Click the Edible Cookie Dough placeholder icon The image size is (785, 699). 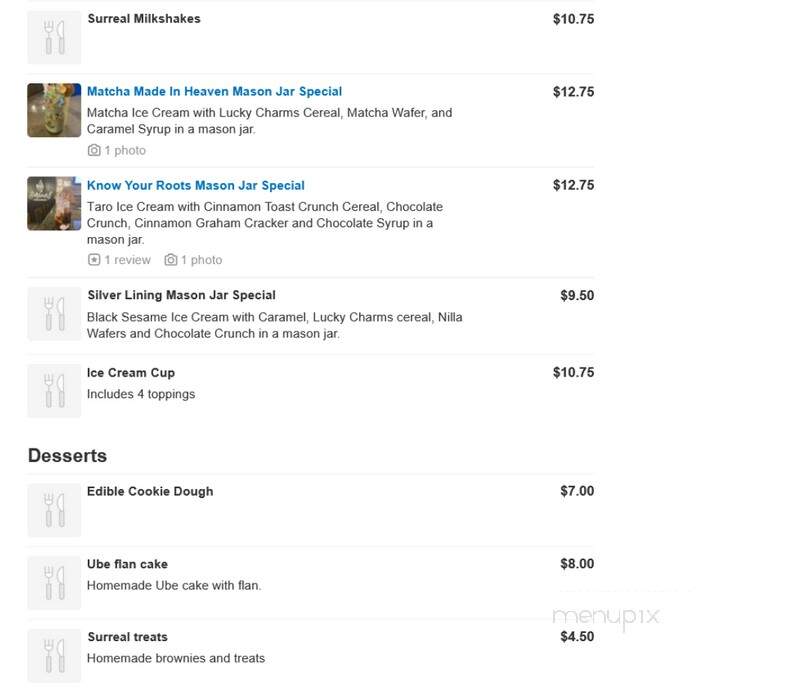pos(54,510)
